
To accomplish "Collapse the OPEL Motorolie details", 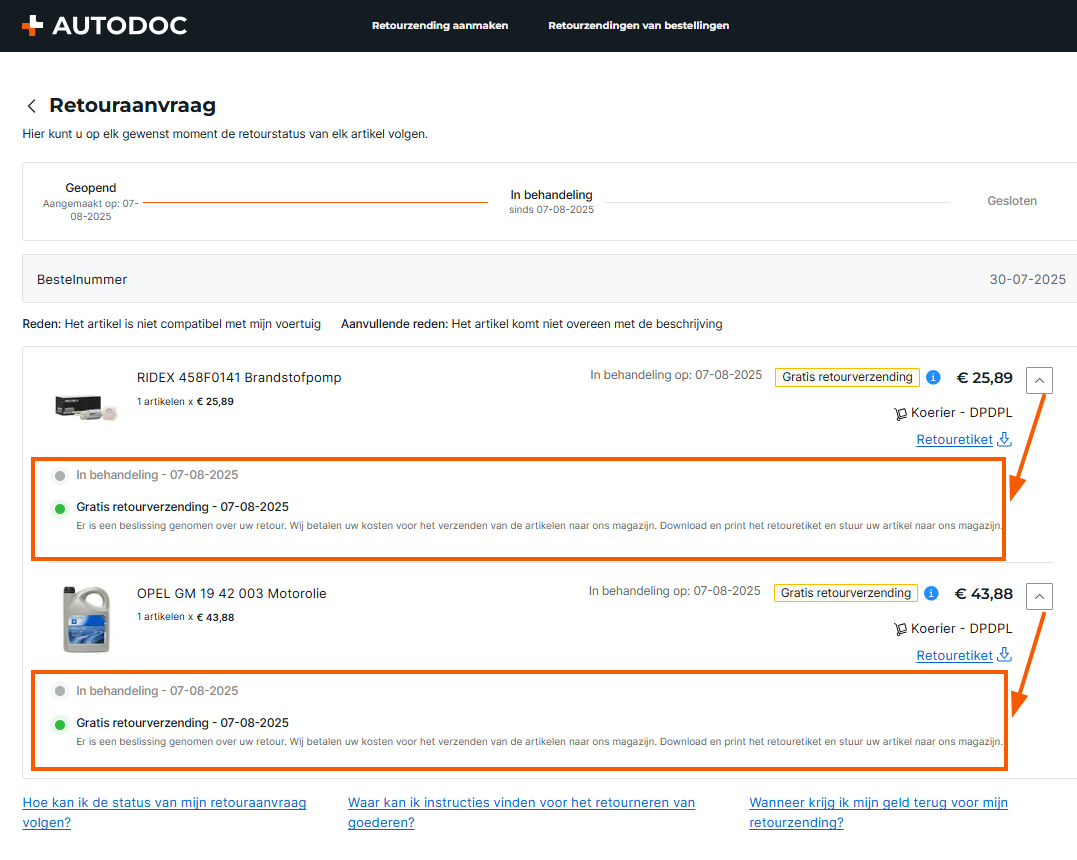I will 1039,596.
